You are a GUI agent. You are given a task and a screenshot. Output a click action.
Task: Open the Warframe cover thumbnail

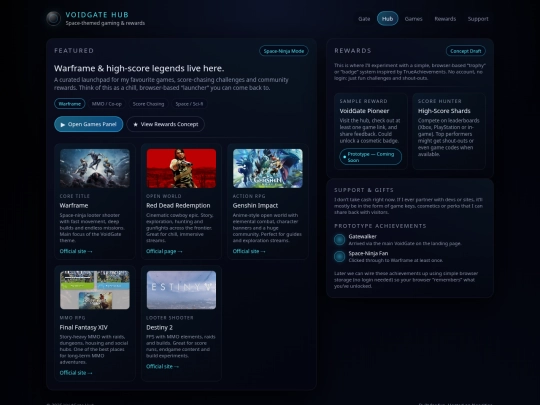(x=95, y=168)
